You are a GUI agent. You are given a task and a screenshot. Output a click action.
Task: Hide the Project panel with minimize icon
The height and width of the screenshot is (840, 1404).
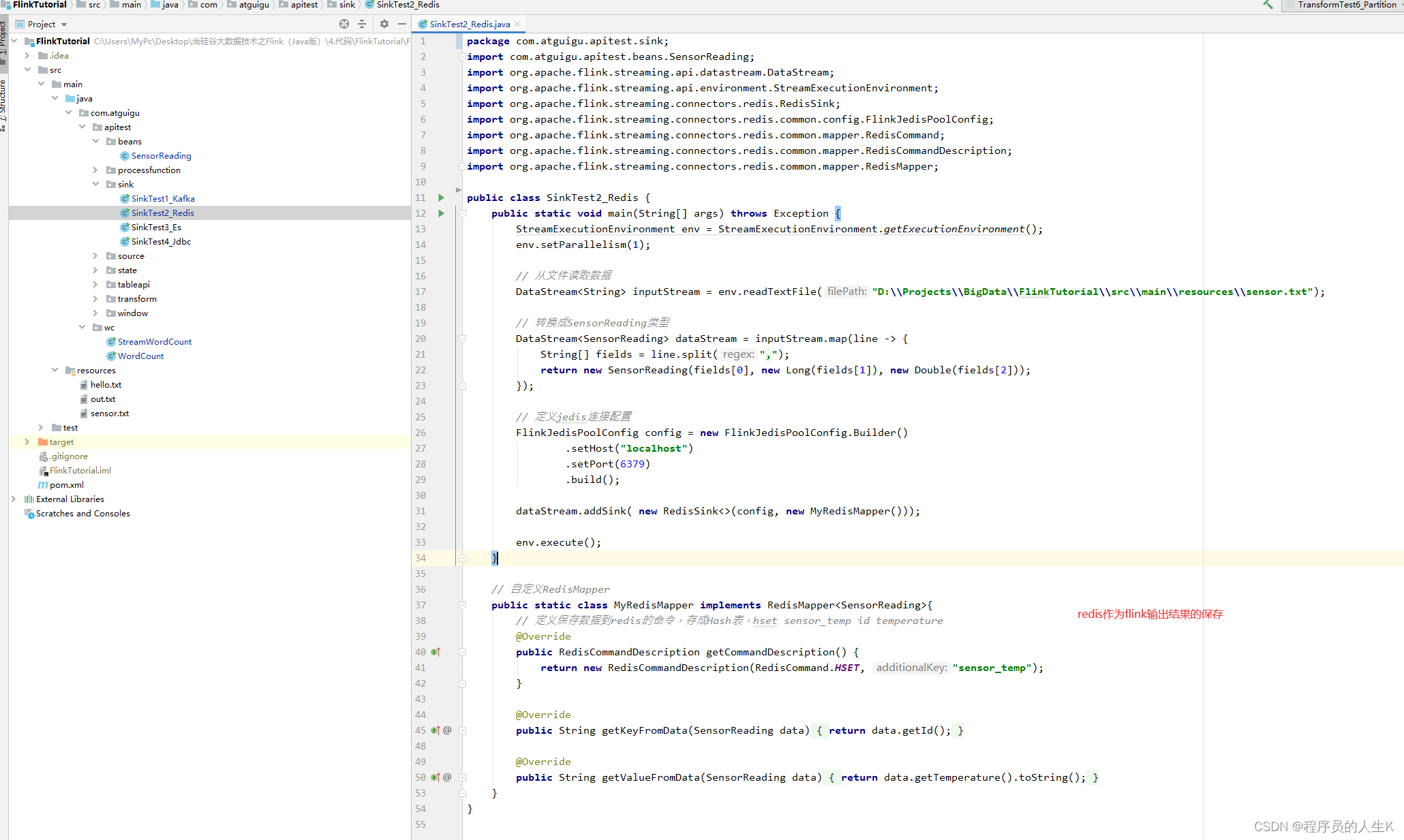[402, 24]
